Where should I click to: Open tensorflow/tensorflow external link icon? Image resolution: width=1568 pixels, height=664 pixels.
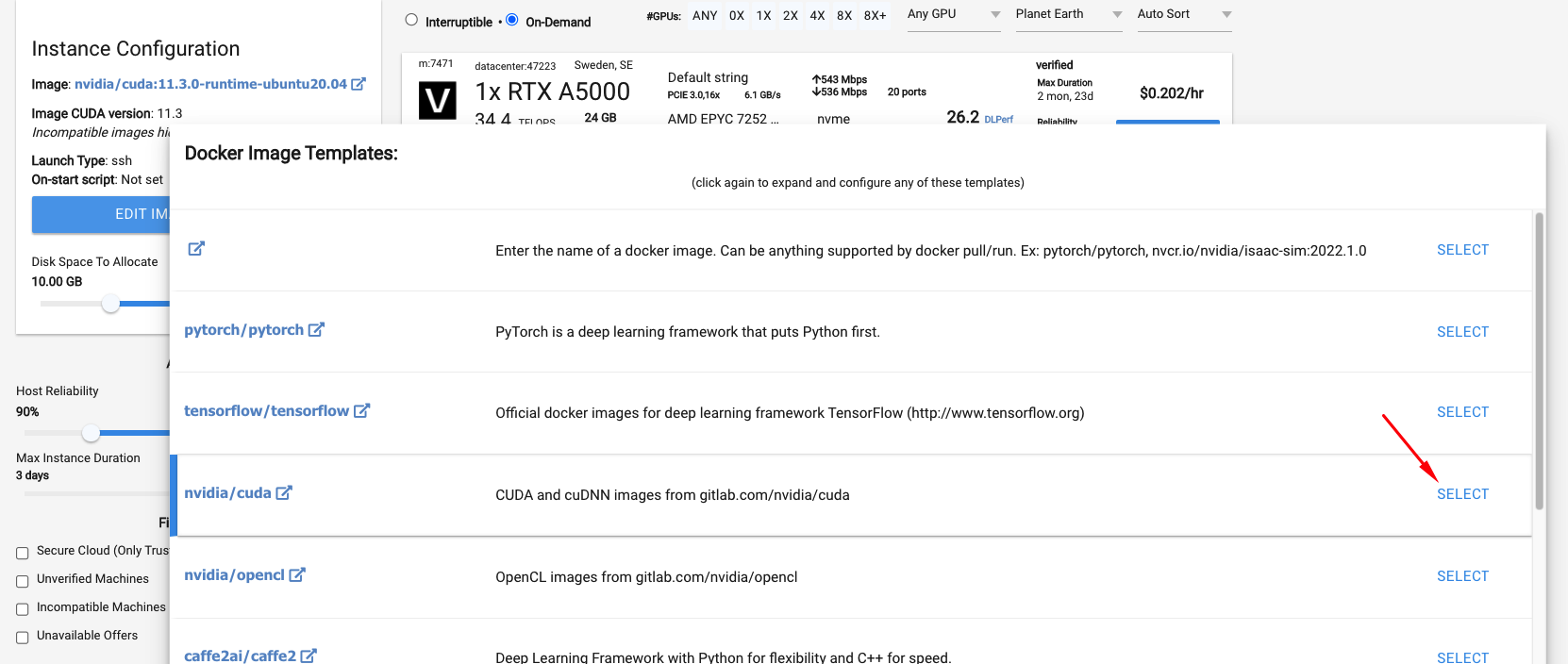(361, 411)
